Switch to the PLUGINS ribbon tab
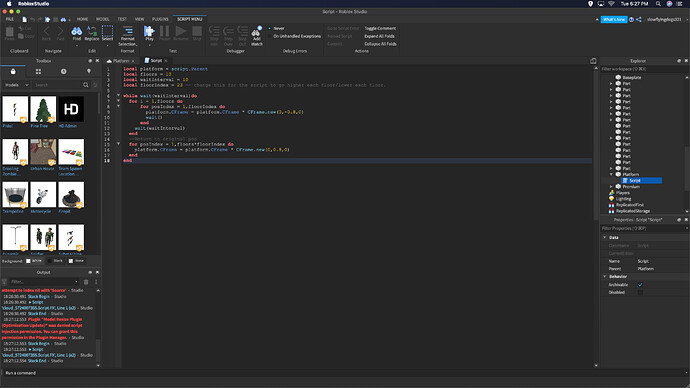Viewport: 690px width, 388px height. 160,19
